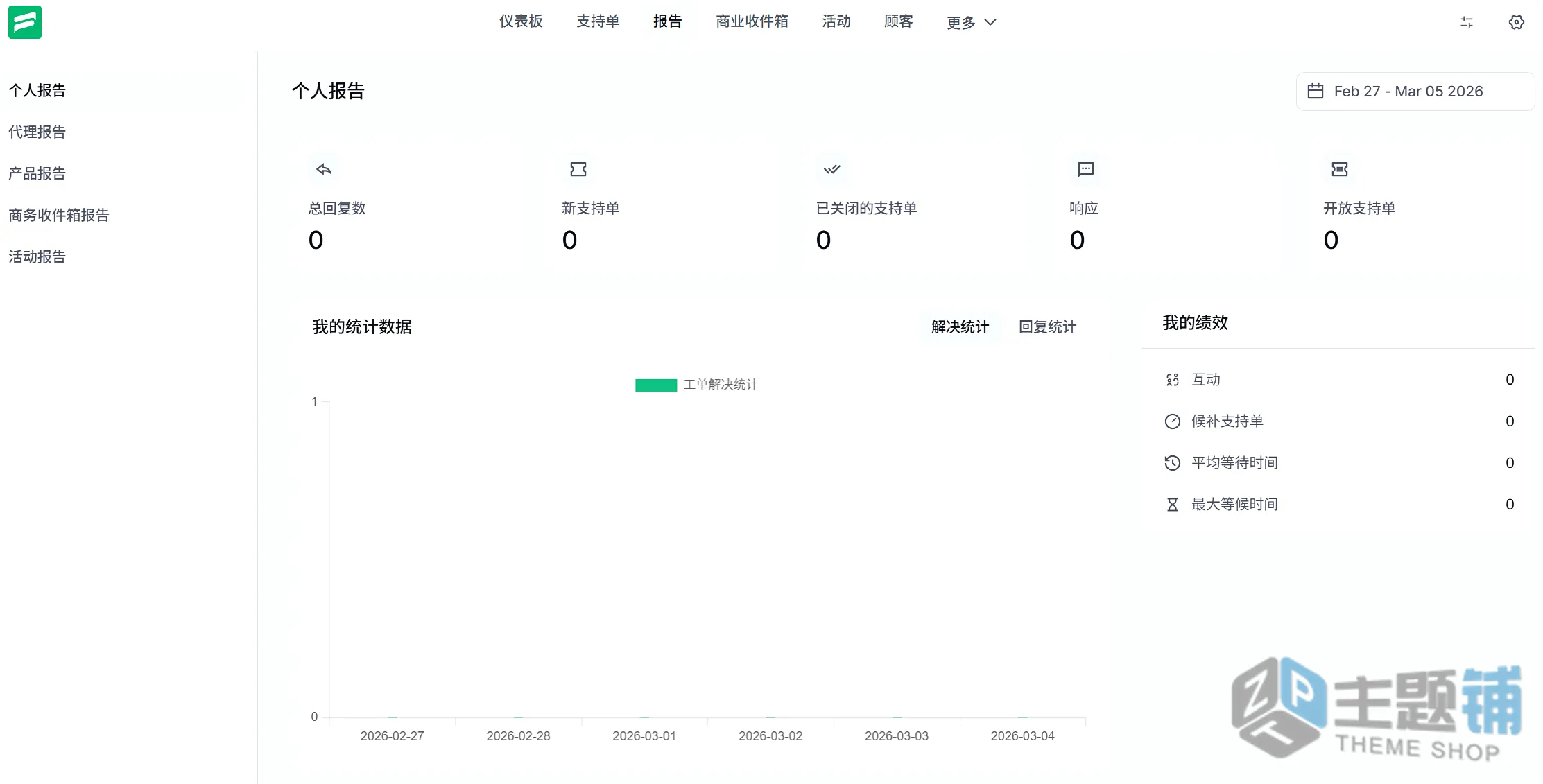Click the 我的绩效 heading
The image size is (1543, 784).
coord(1195,322)
